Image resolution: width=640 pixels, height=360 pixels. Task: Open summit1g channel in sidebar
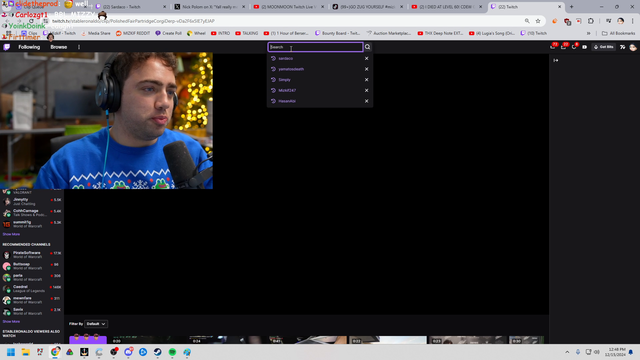click(x=32, y=224)
